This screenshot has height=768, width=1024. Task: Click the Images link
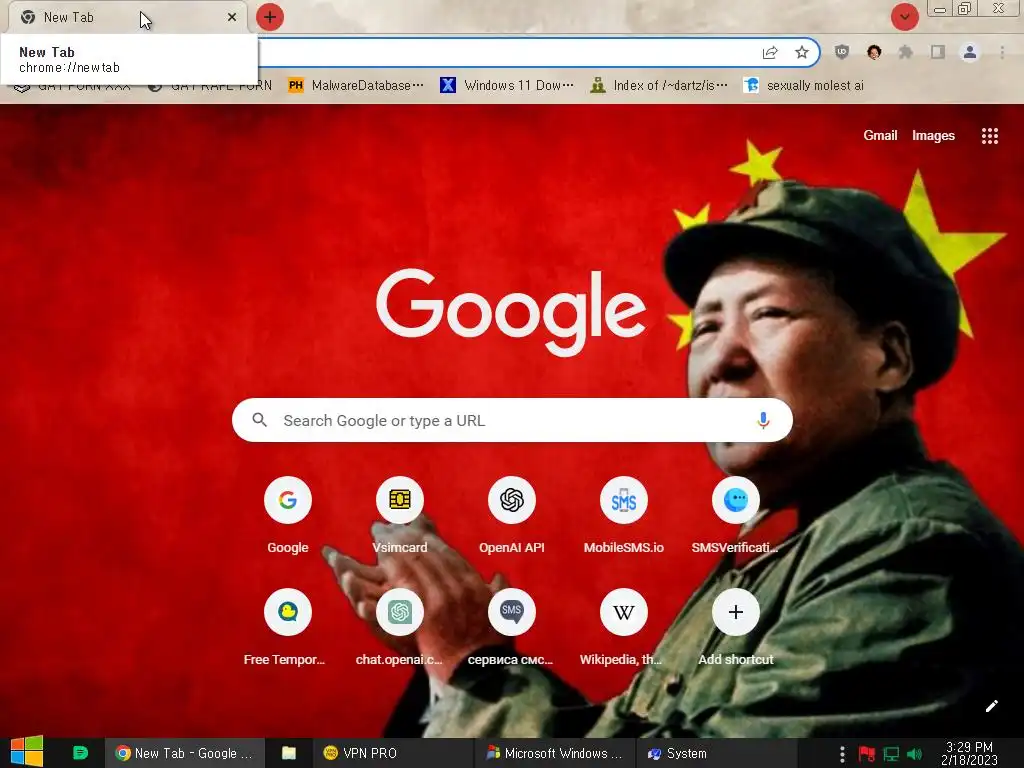(933, 135)
